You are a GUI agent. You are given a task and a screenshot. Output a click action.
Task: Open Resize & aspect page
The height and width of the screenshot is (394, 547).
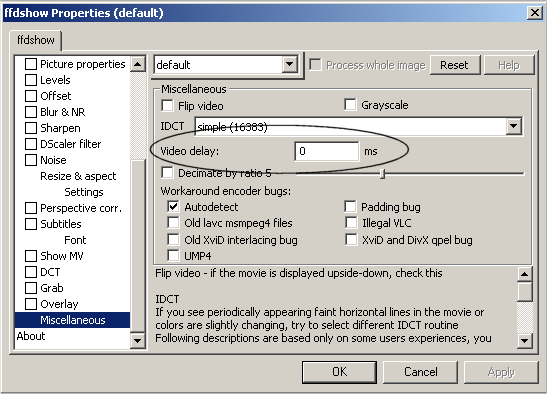tap(78, 176)
